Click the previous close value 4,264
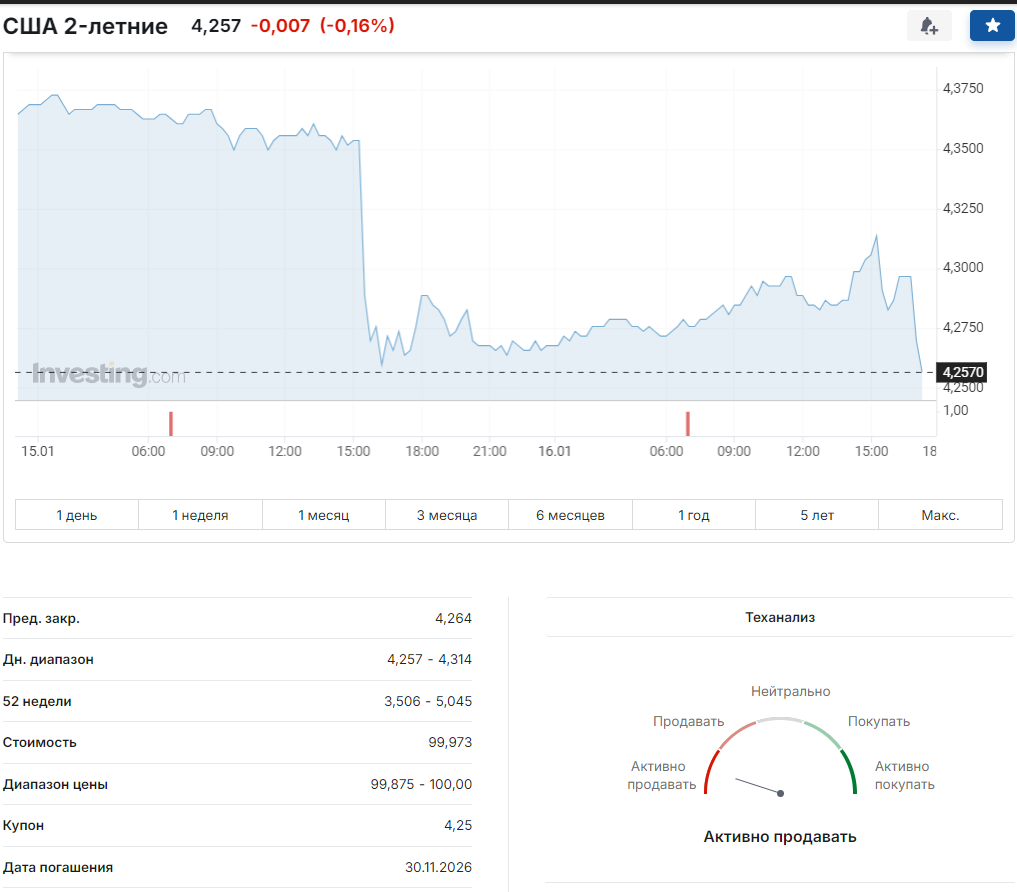Screen dimensions: 1017x892 (453, 618)
